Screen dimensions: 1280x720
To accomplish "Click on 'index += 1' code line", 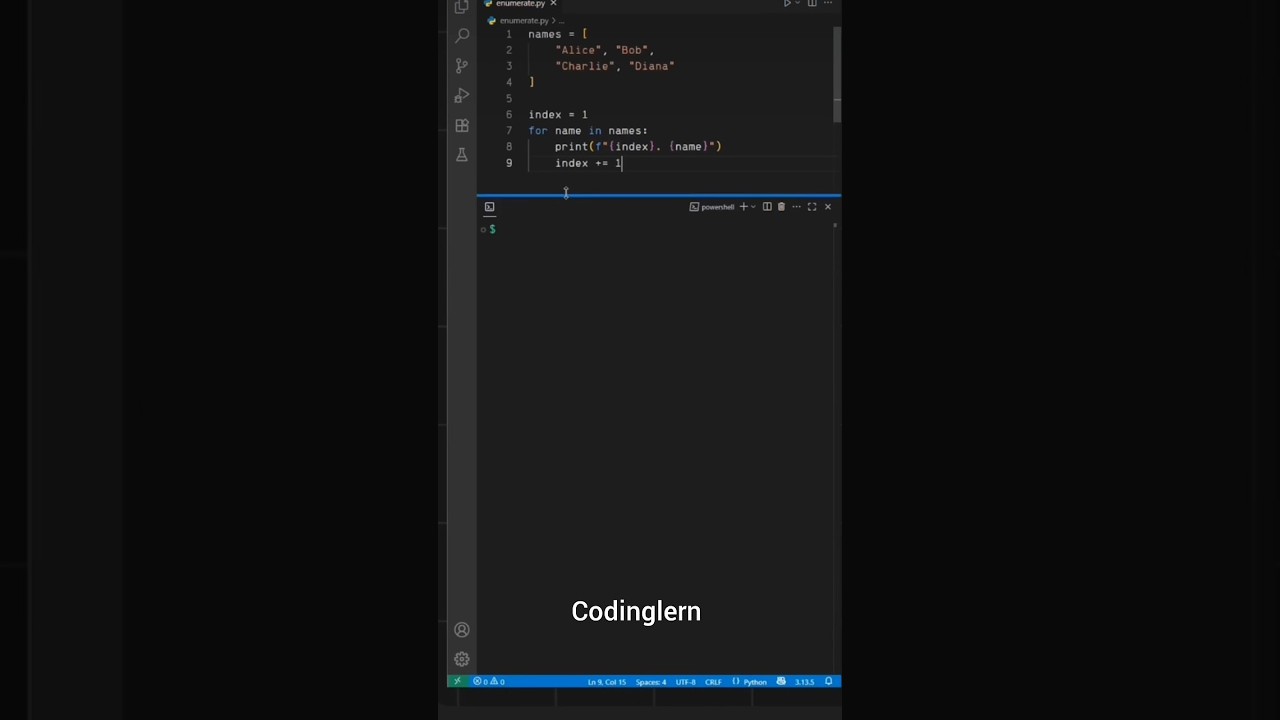I will pos(588,163).
